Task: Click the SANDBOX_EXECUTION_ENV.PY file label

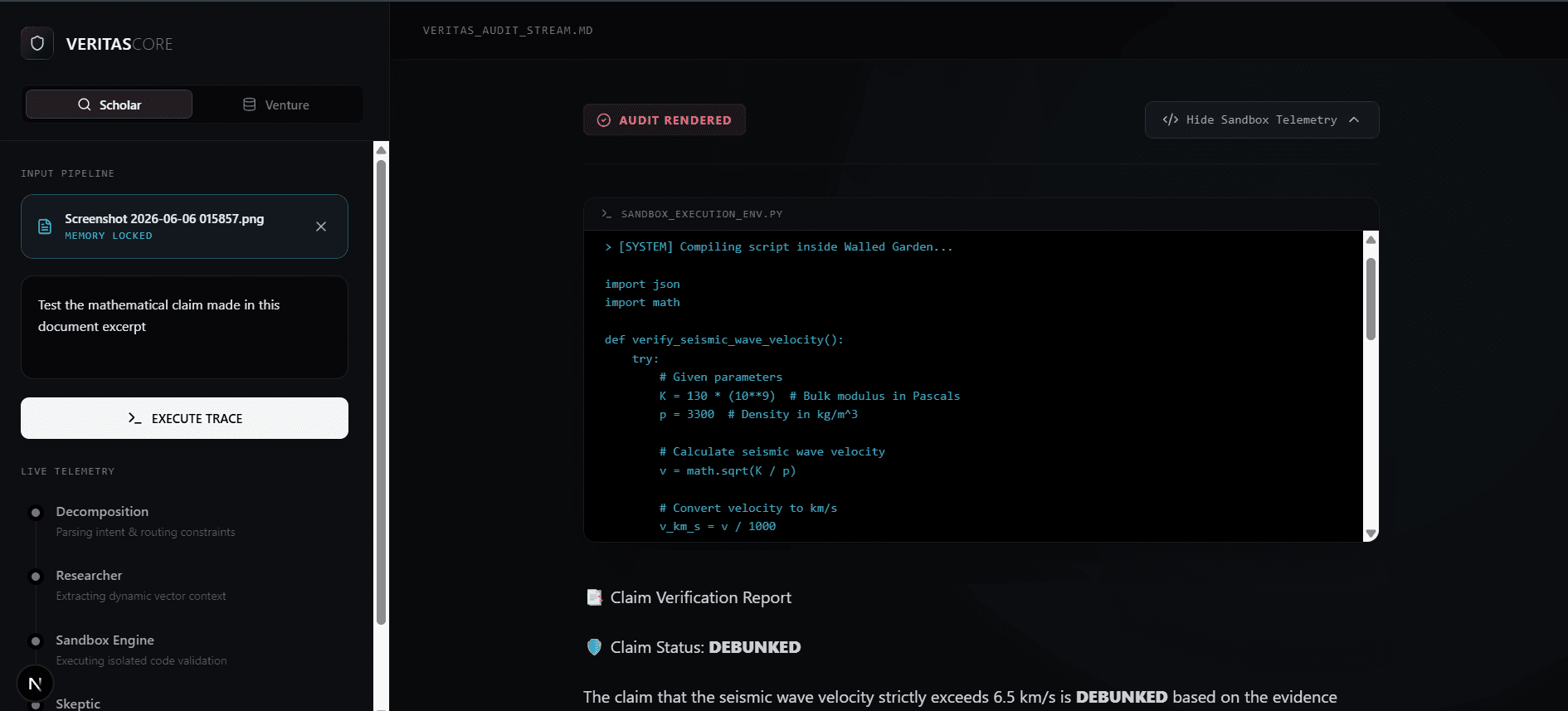Action: [702, 214]
